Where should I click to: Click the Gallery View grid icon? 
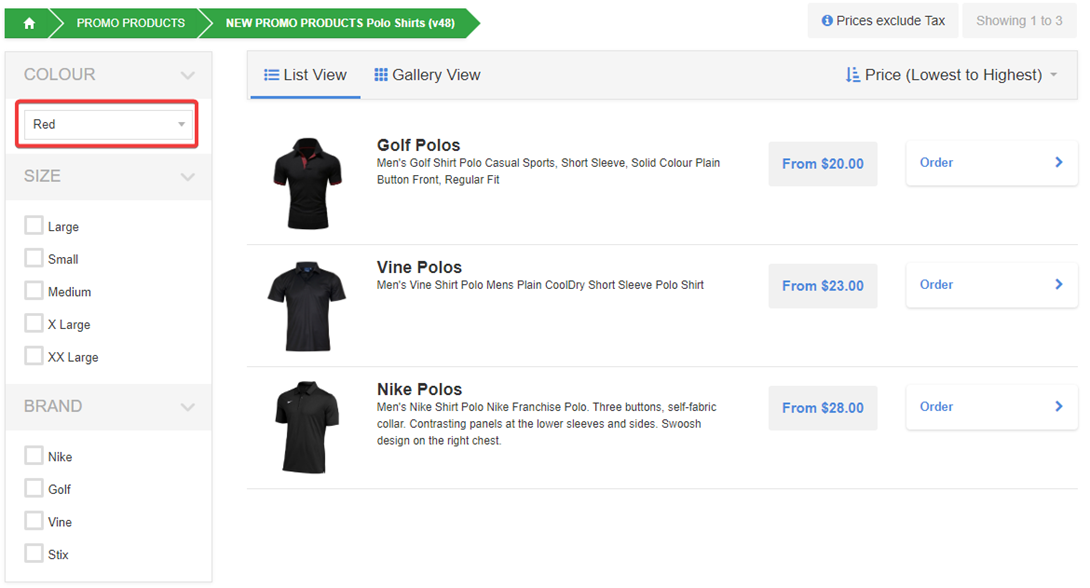click(381, 75)
